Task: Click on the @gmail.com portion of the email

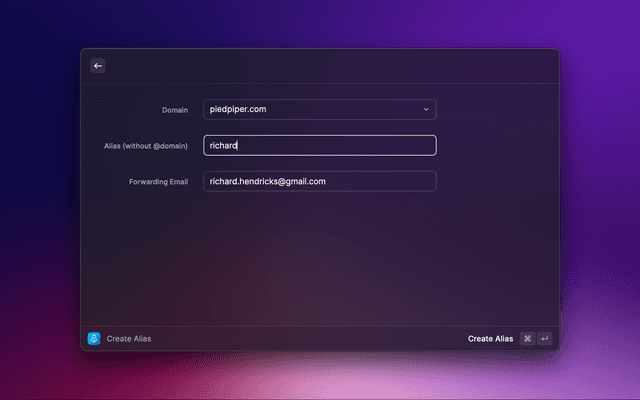Action: pyautogui.click(x=300, y=181)
